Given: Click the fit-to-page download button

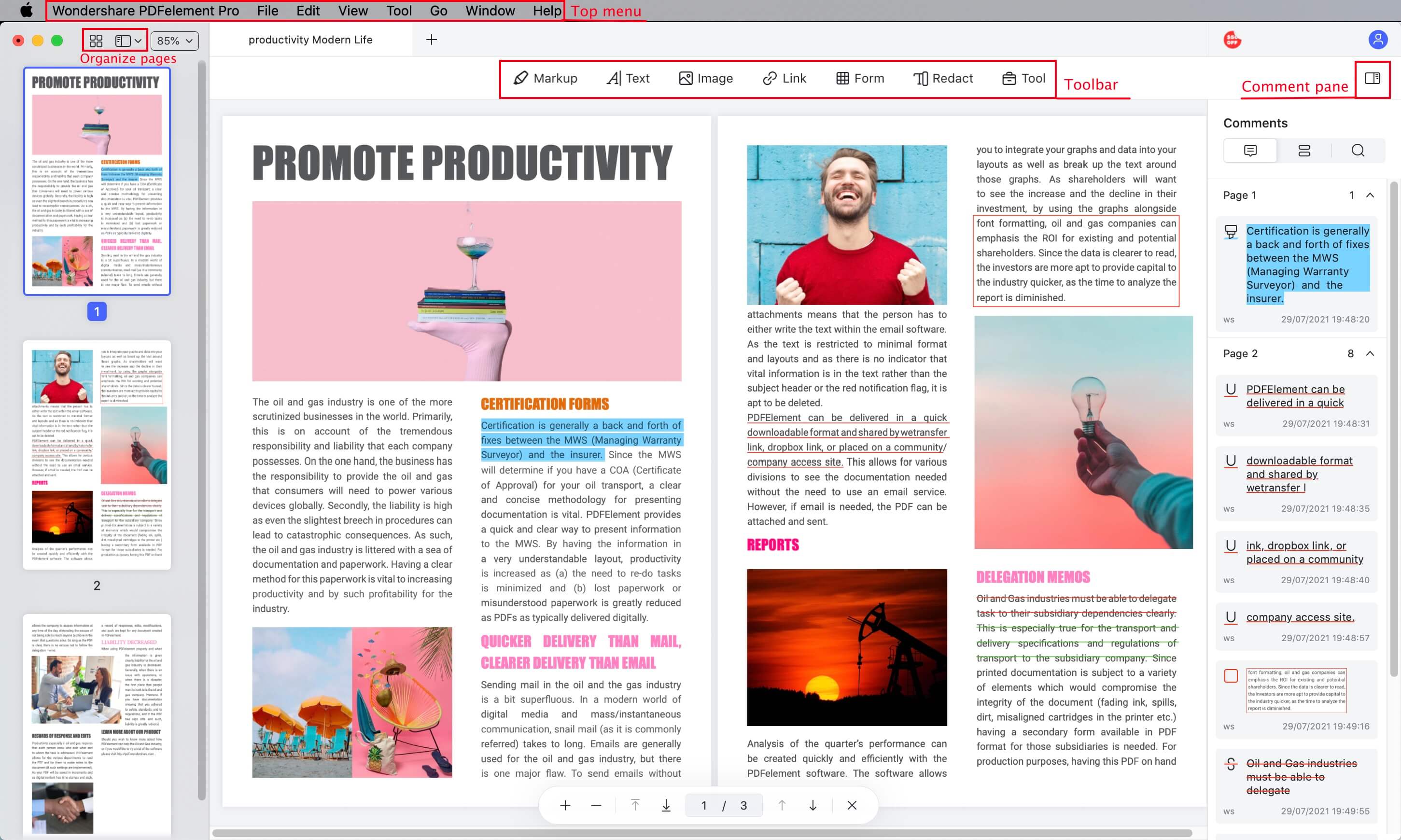Looking at the screenshot, I should tap(666, 805).
